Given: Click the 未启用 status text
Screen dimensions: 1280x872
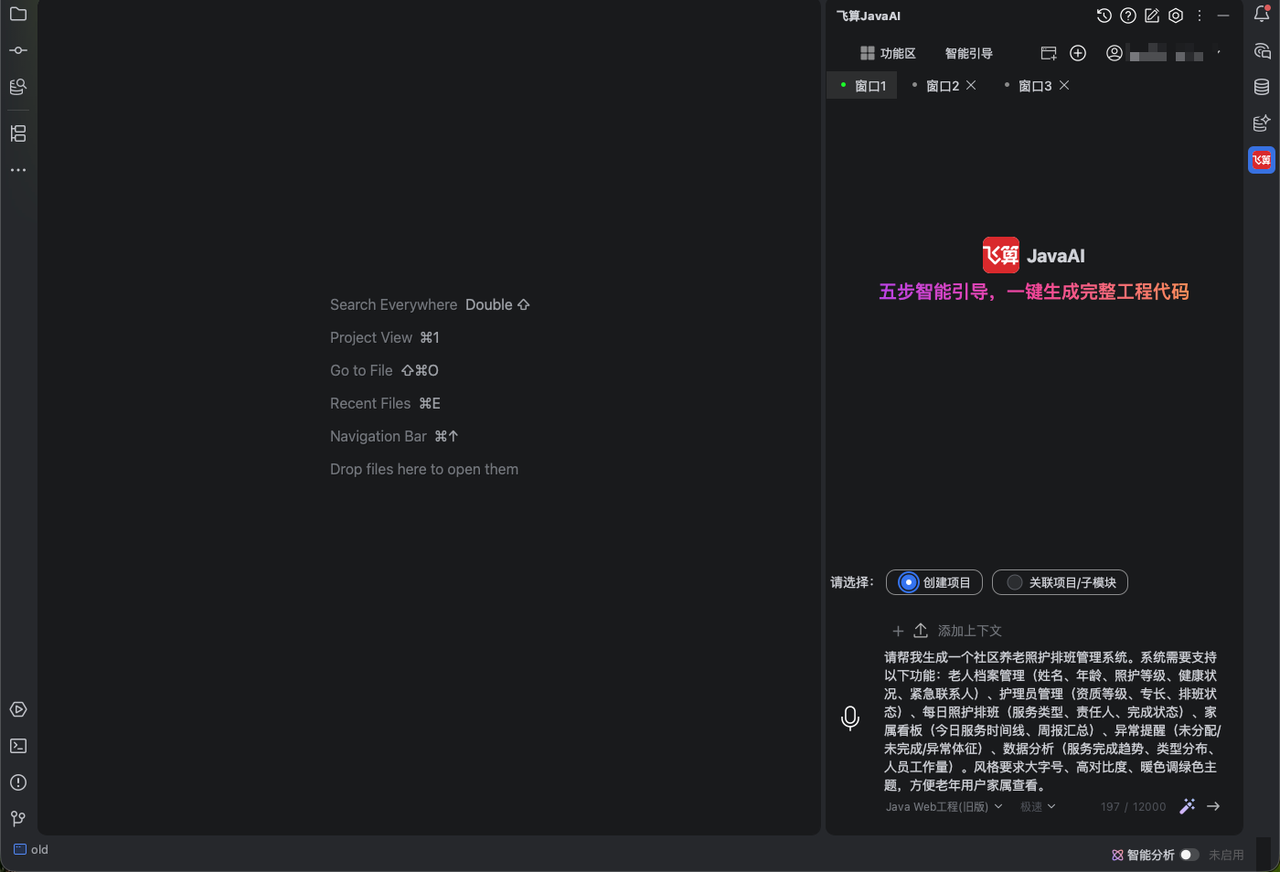Looking at the screenshot, I should coord(1226,855).
